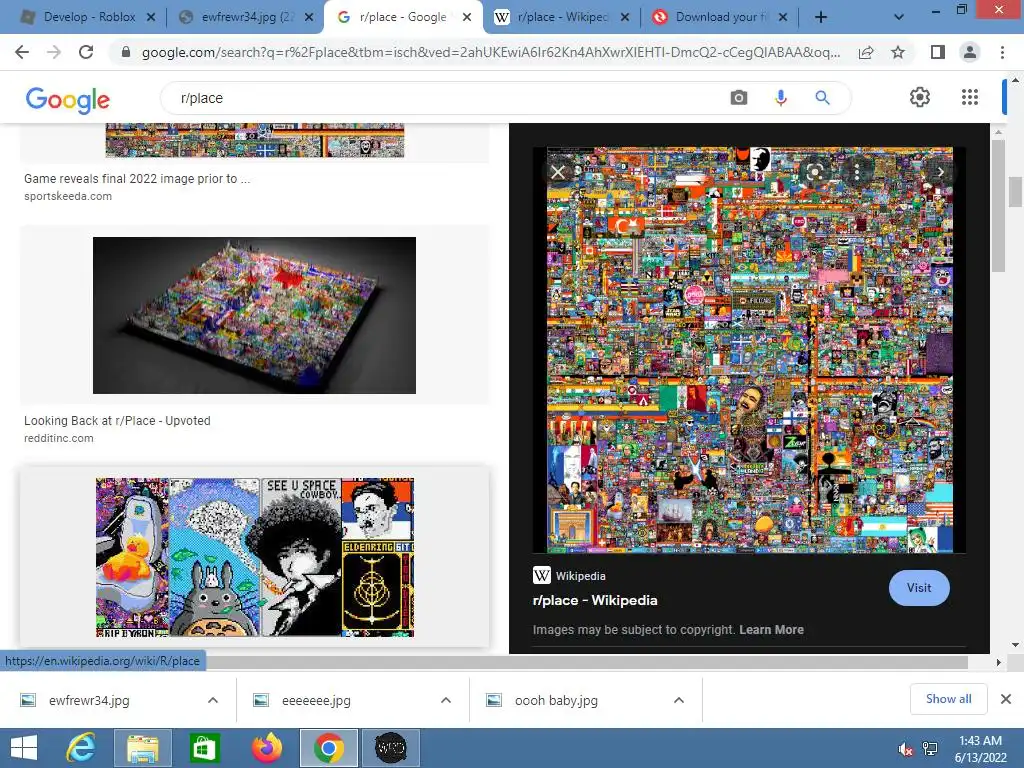1024x768 pixels.
Task: Click the muted volume tray icon
Action: 905,749
